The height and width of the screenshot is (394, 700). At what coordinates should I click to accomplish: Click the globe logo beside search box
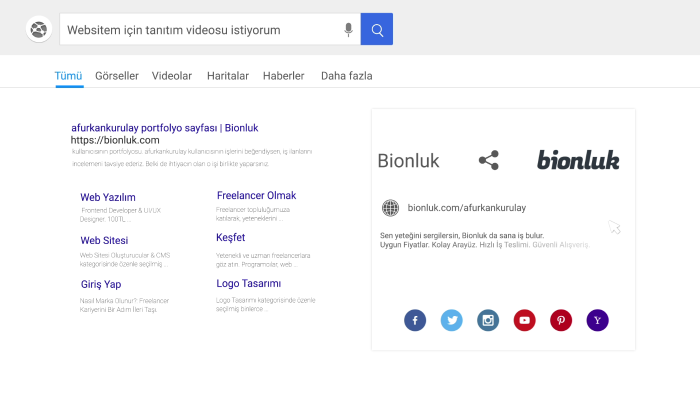pos(39,29)
